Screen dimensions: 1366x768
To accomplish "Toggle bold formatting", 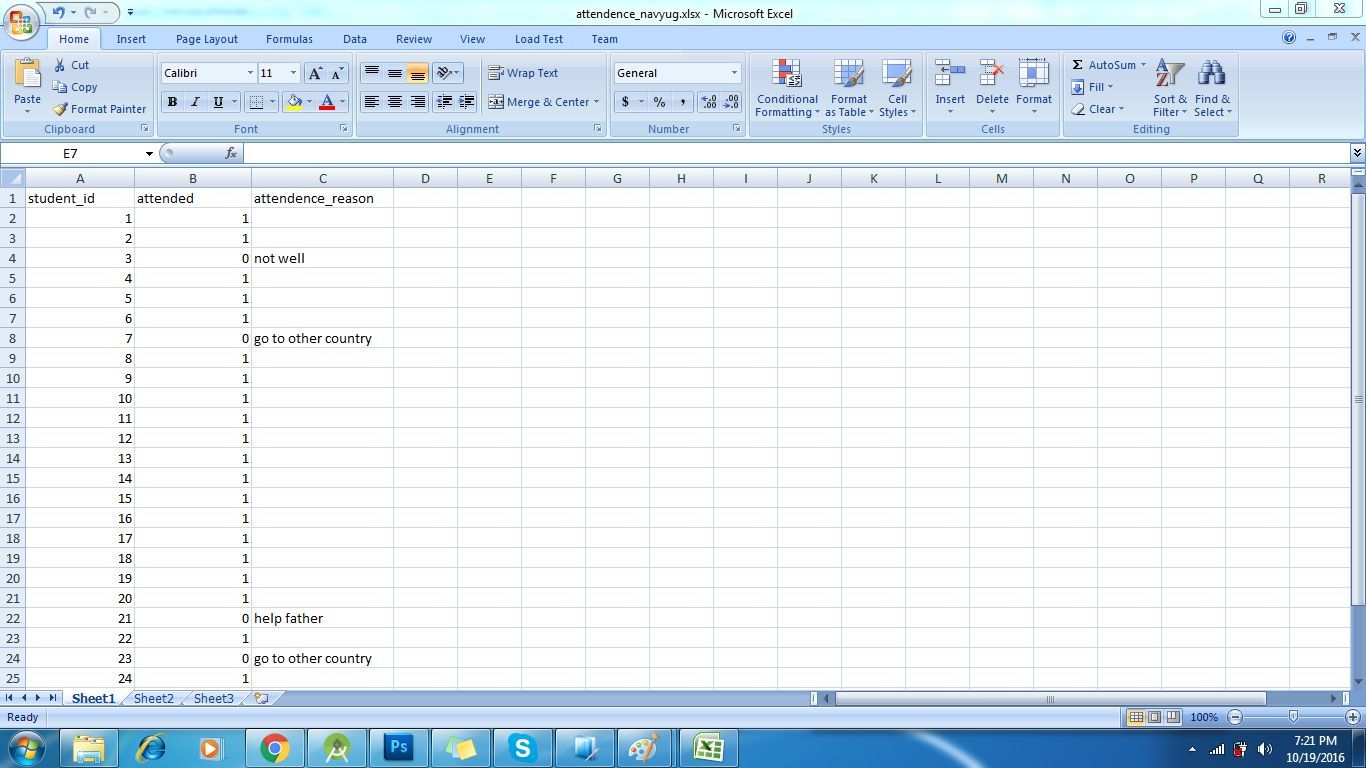I will [x=172, y=102].
